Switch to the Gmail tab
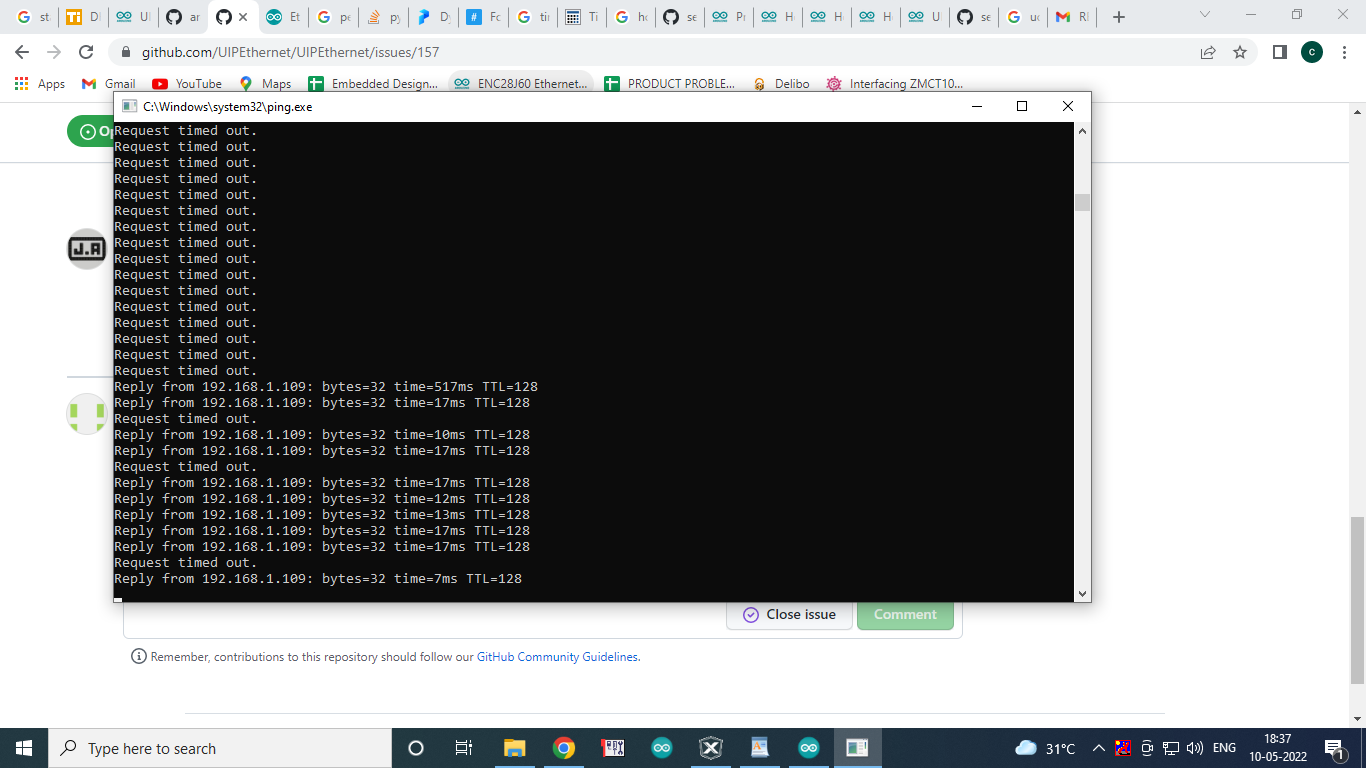 tap(1072, 17)
